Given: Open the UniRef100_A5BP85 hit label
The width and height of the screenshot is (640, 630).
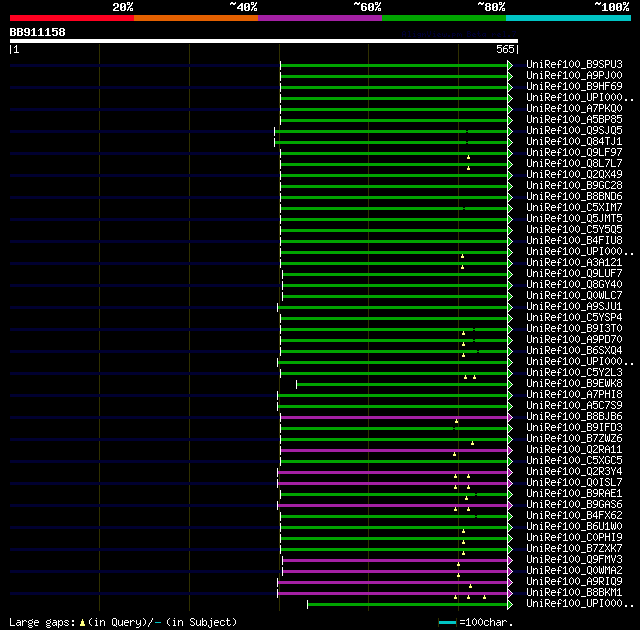Looking at the screenshot, I should [574, 120].
